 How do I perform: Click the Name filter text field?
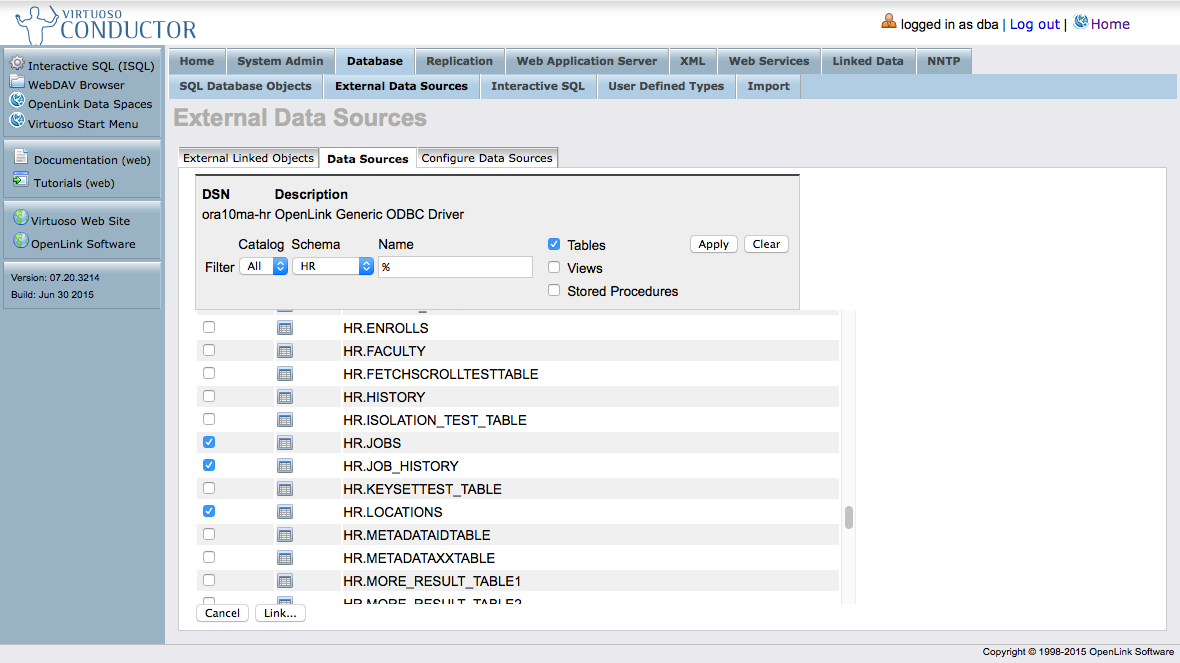pos(455,267)
